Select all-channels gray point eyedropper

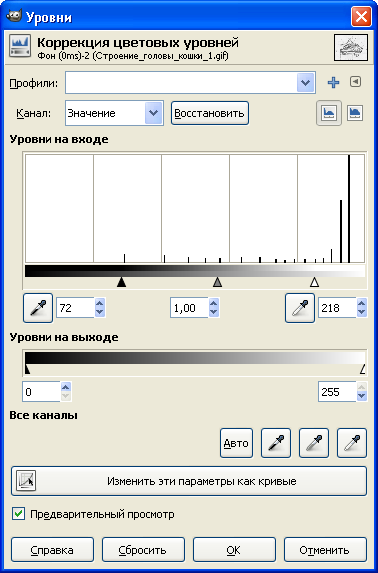pyautogui.click(x=314, y=443)
